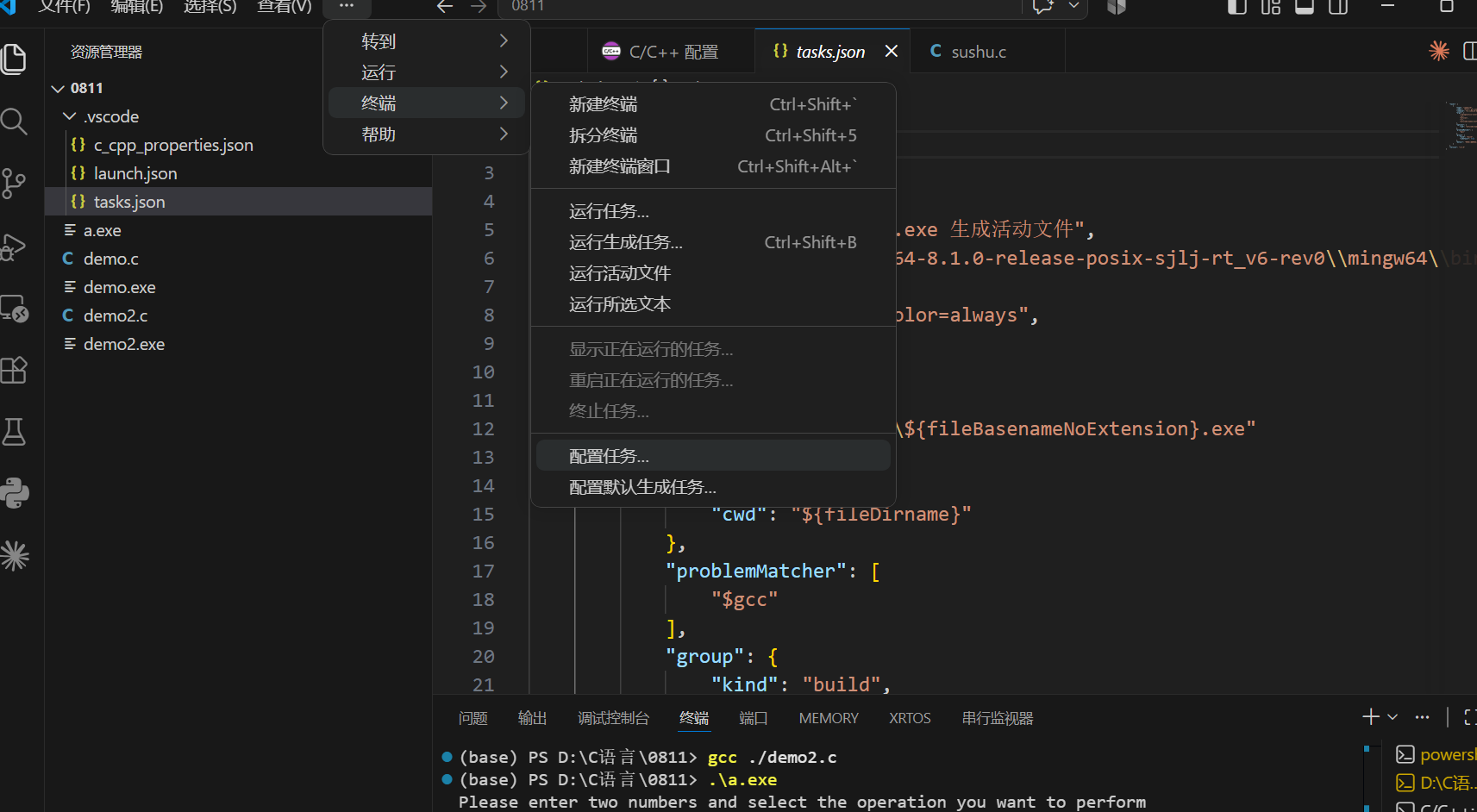Expand the 运行 submenu
1477x812 pixels.
(426, 72)
